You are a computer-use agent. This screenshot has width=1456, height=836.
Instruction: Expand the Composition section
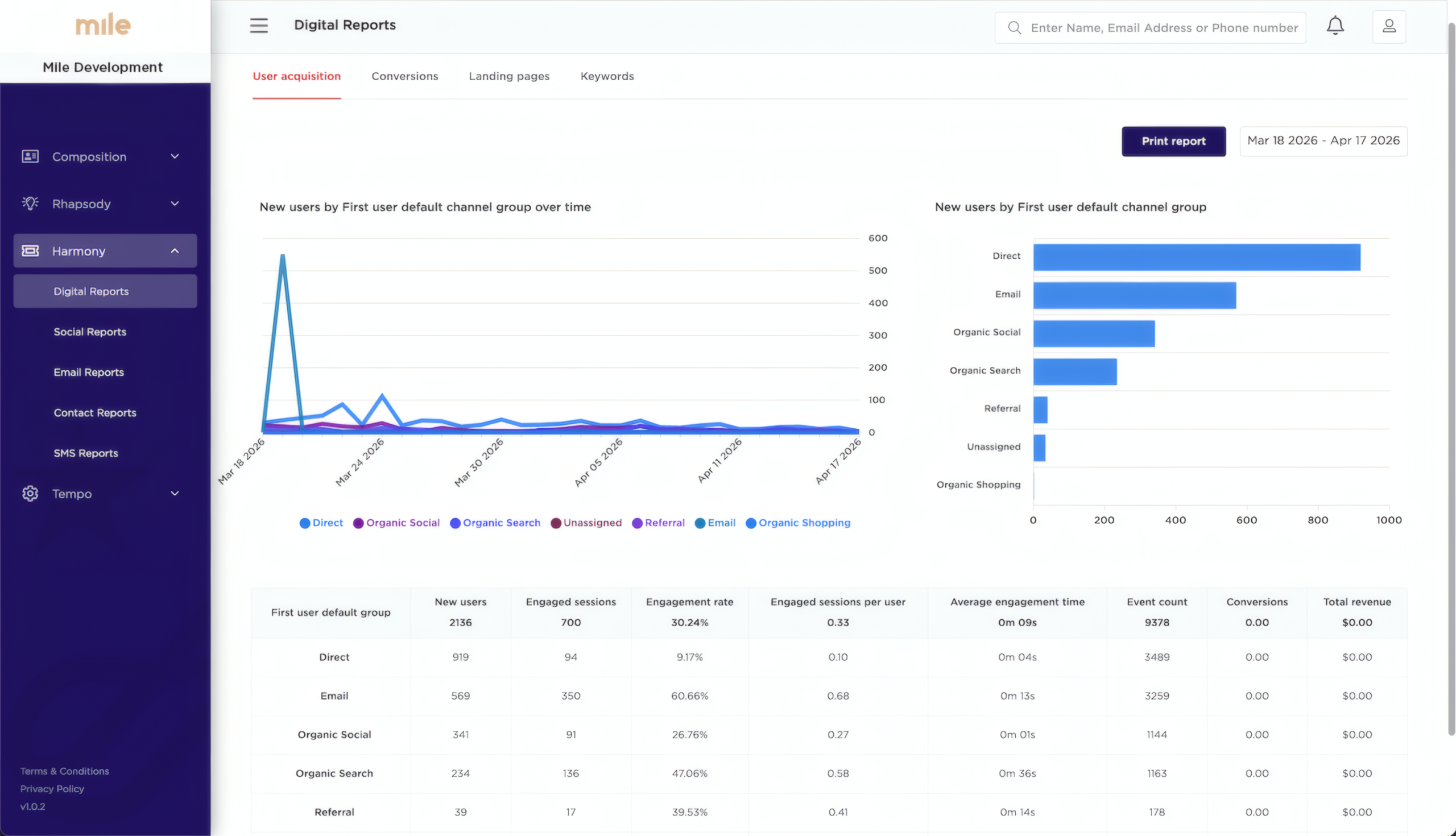pyautogui.click(x=175, y=156)
